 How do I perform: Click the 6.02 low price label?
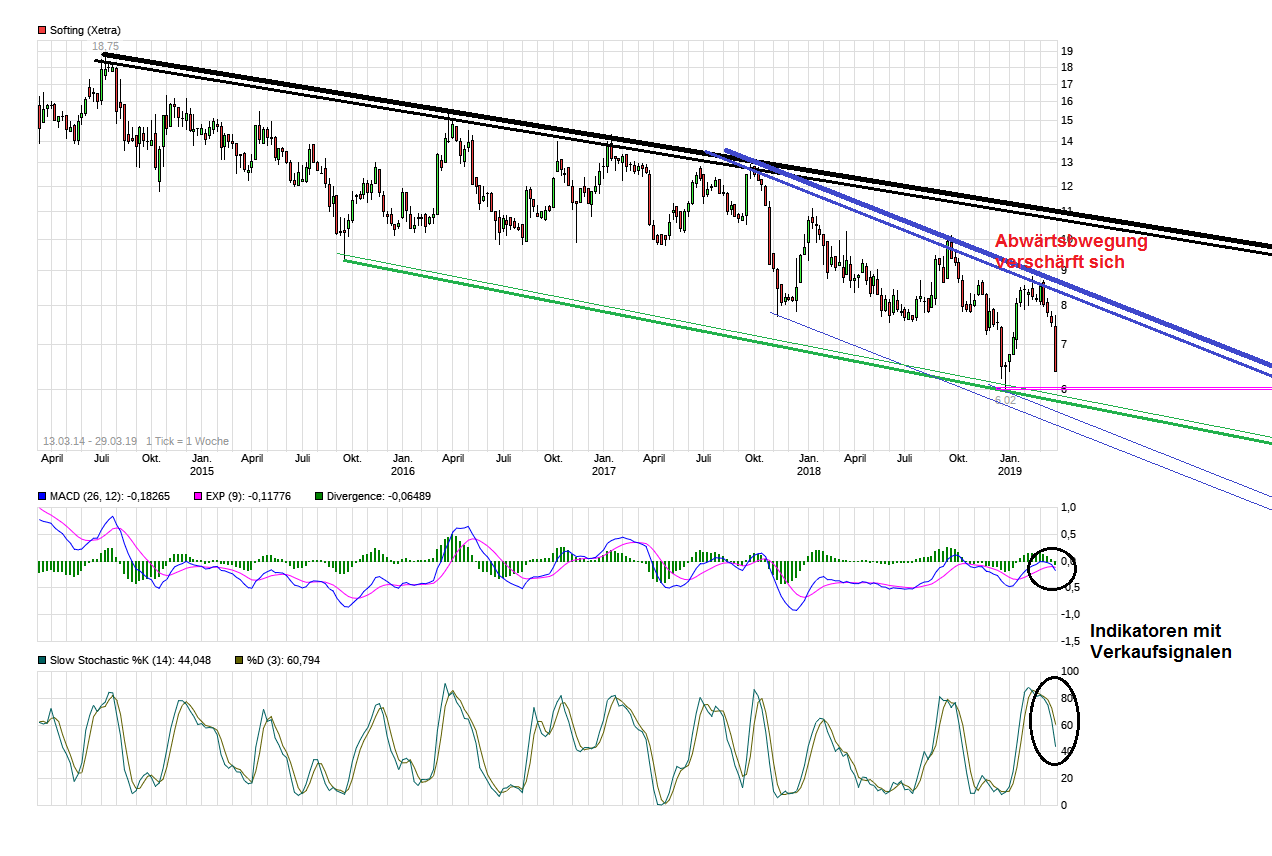coord(1005,399)
